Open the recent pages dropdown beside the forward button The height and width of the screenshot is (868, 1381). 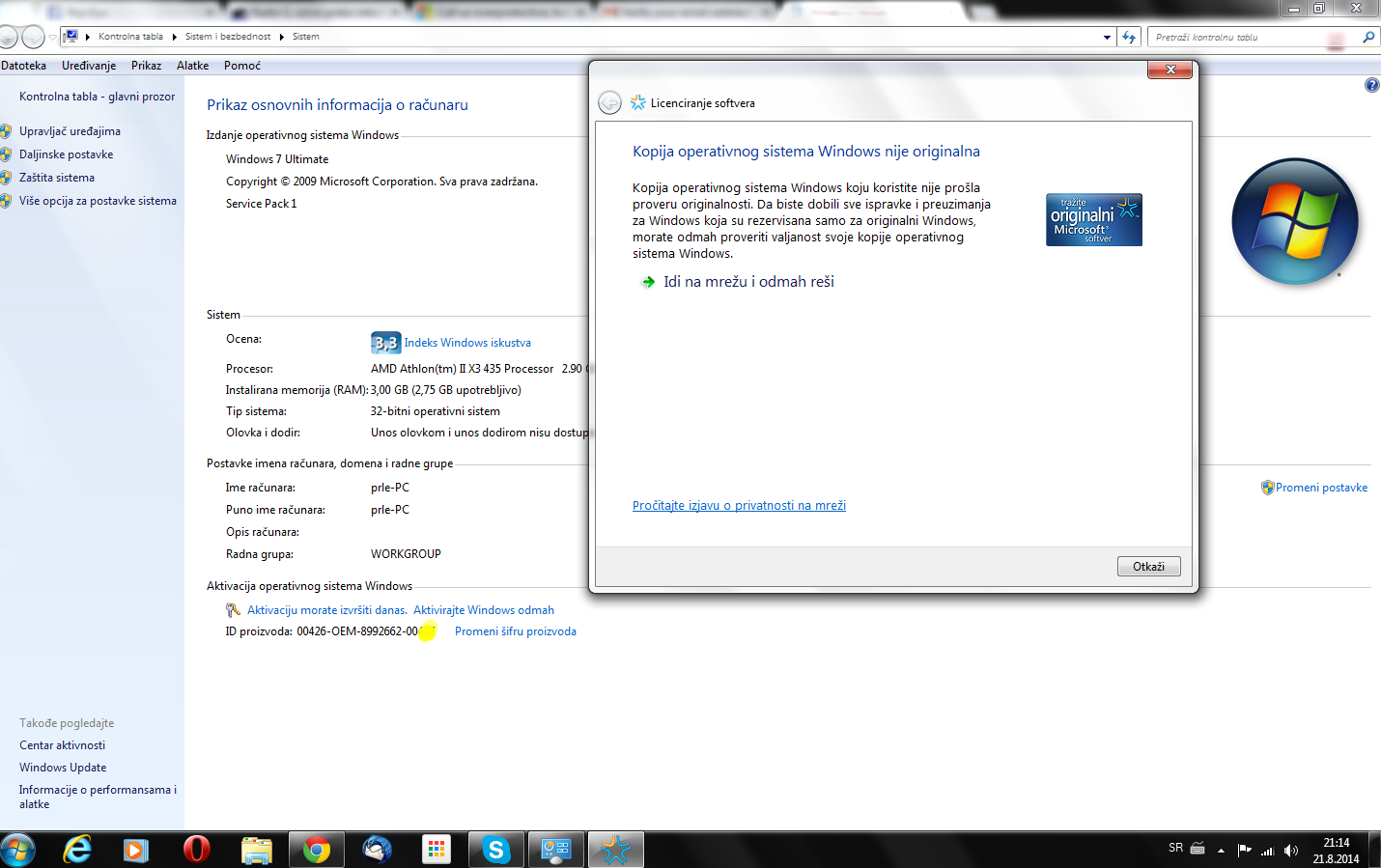[52, 37]
